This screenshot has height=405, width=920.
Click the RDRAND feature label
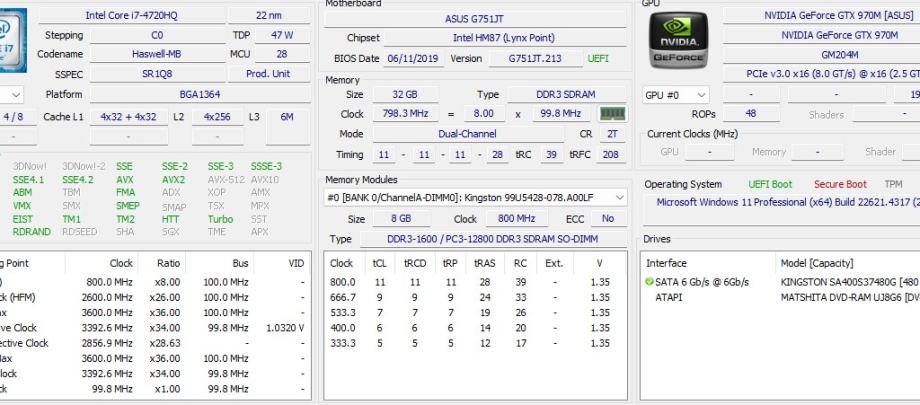tap(32, 231)
